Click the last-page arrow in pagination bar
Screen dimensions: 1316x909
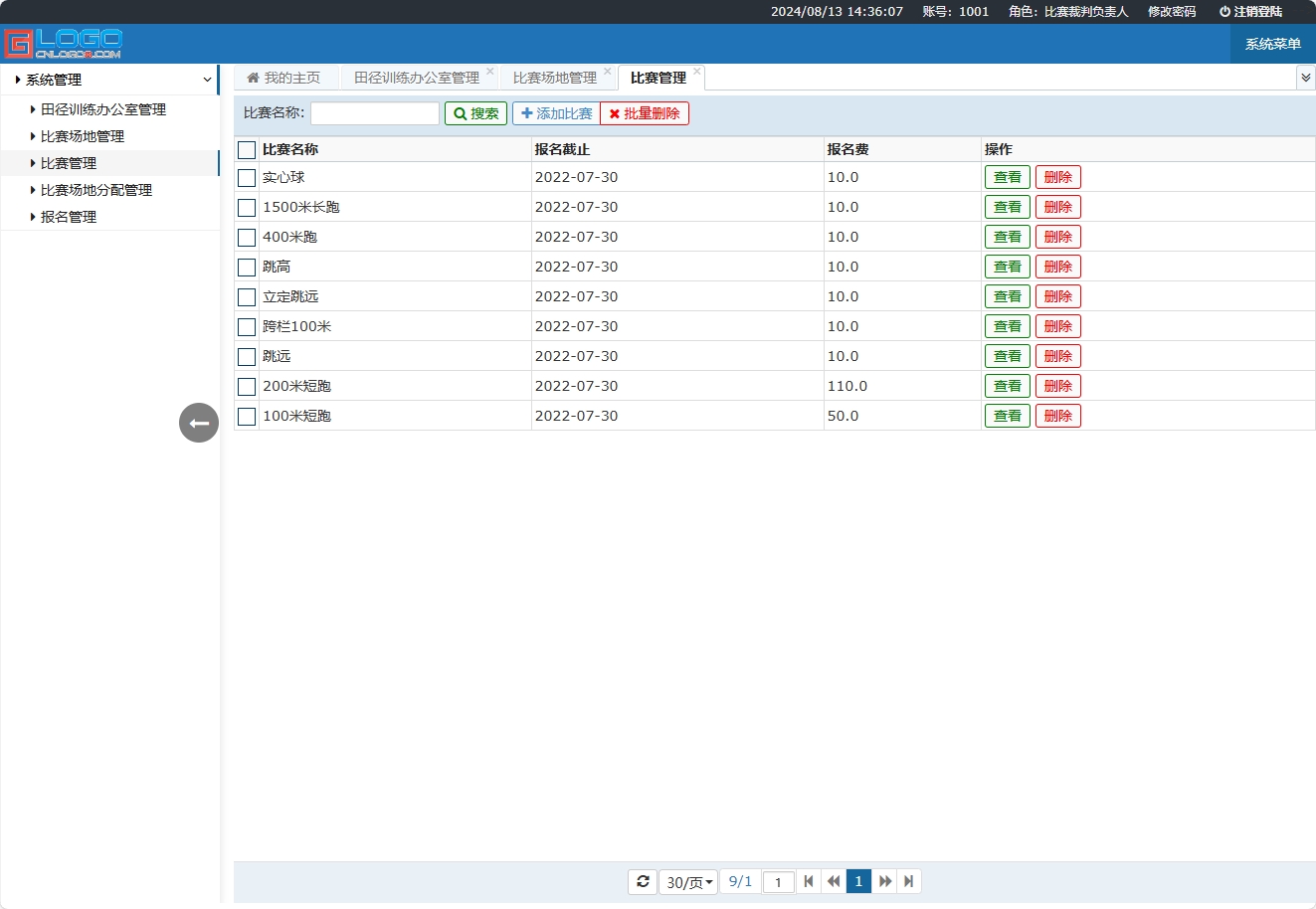(908, 881)
